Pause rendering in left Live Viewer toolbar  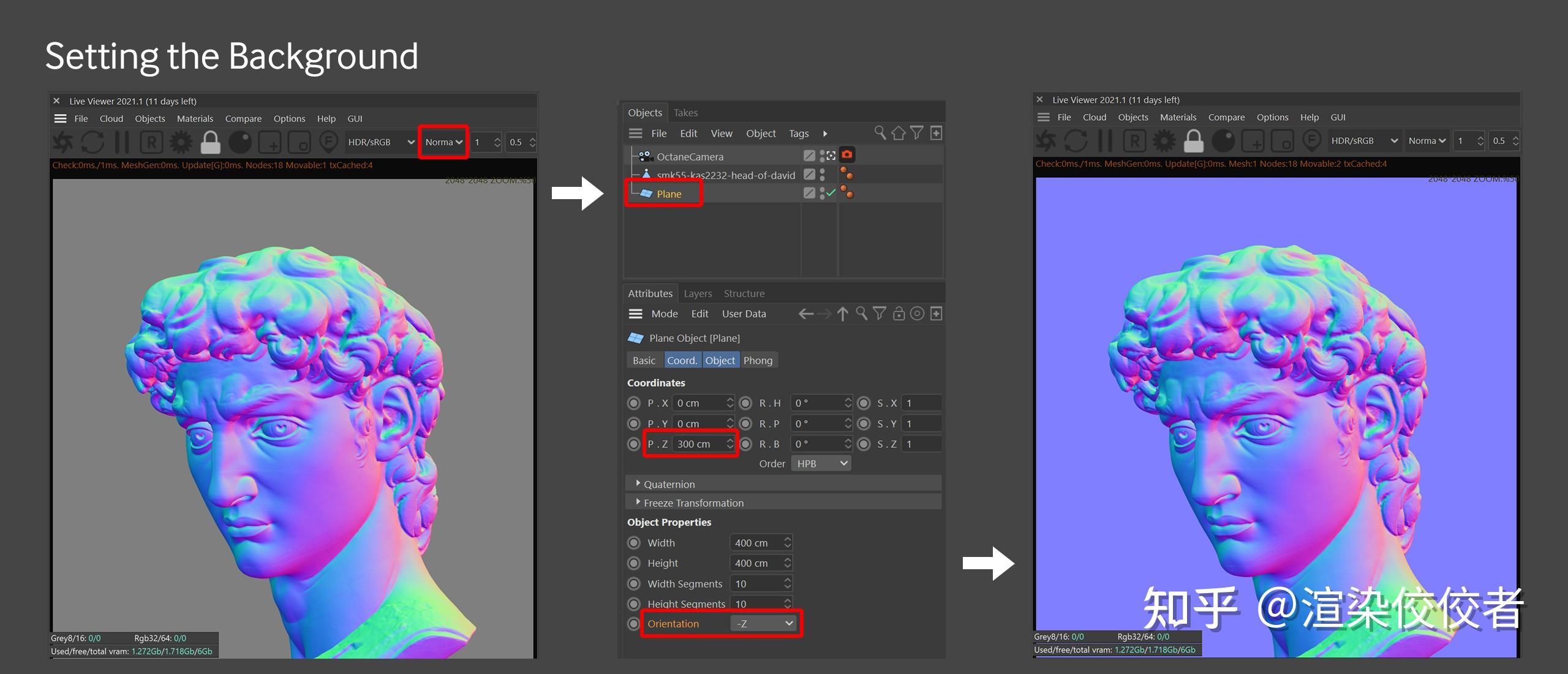click(123, 142)
